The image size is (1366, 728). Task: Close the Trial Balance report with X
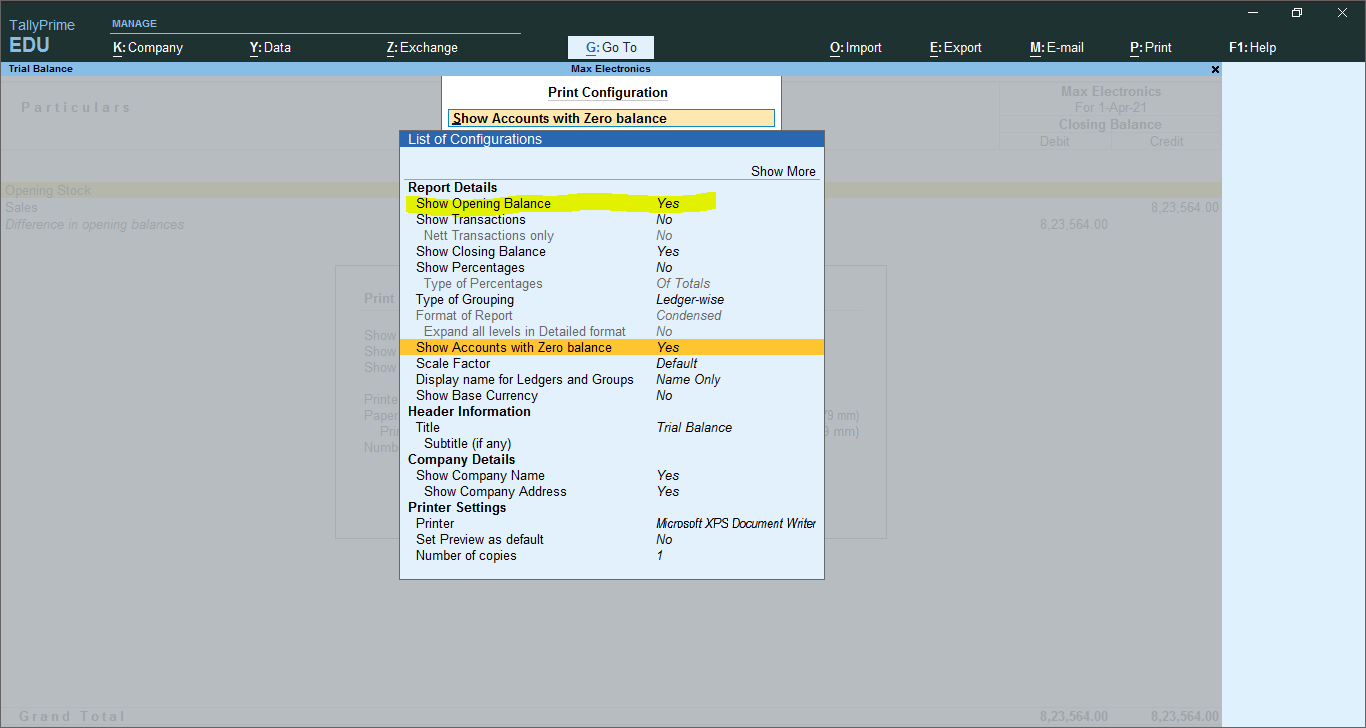tap(1215, 70)
